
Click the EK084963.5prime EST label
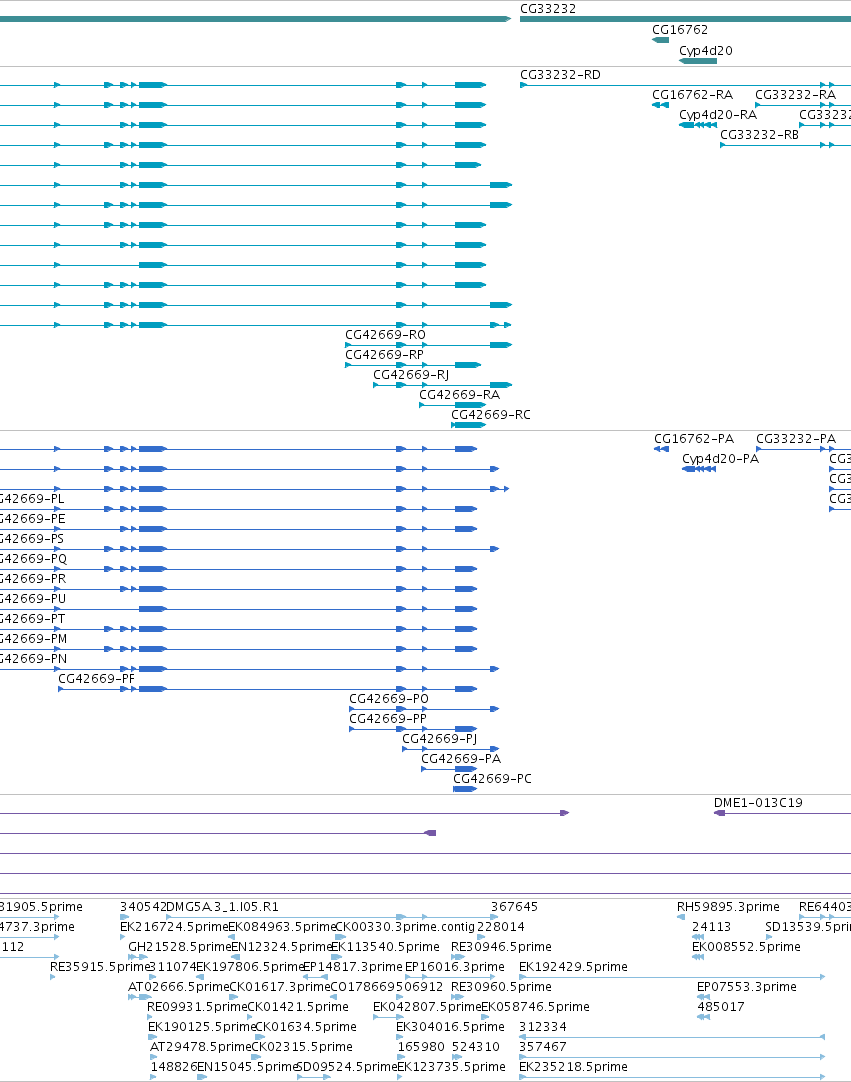point(282,927)
